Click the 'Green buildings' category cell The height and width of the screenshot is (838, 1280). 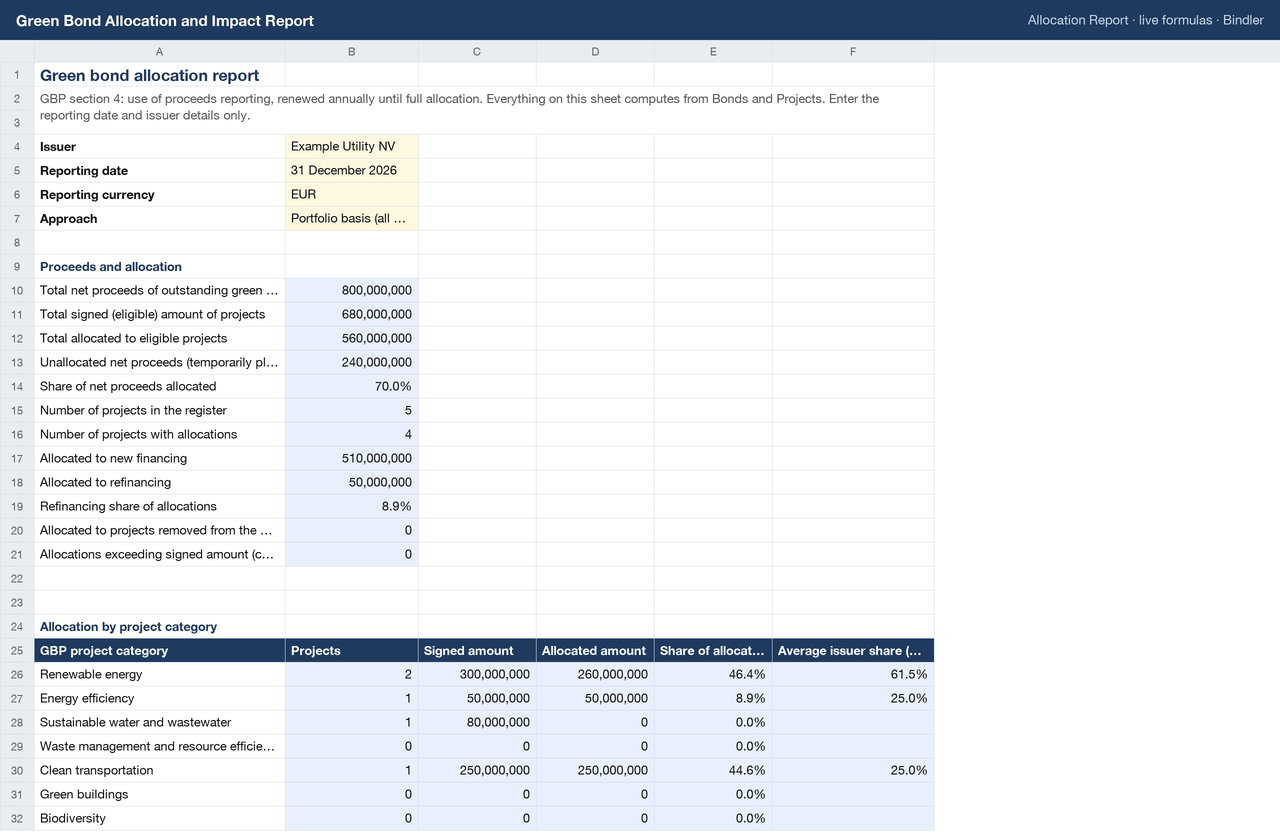coord(160,795)
